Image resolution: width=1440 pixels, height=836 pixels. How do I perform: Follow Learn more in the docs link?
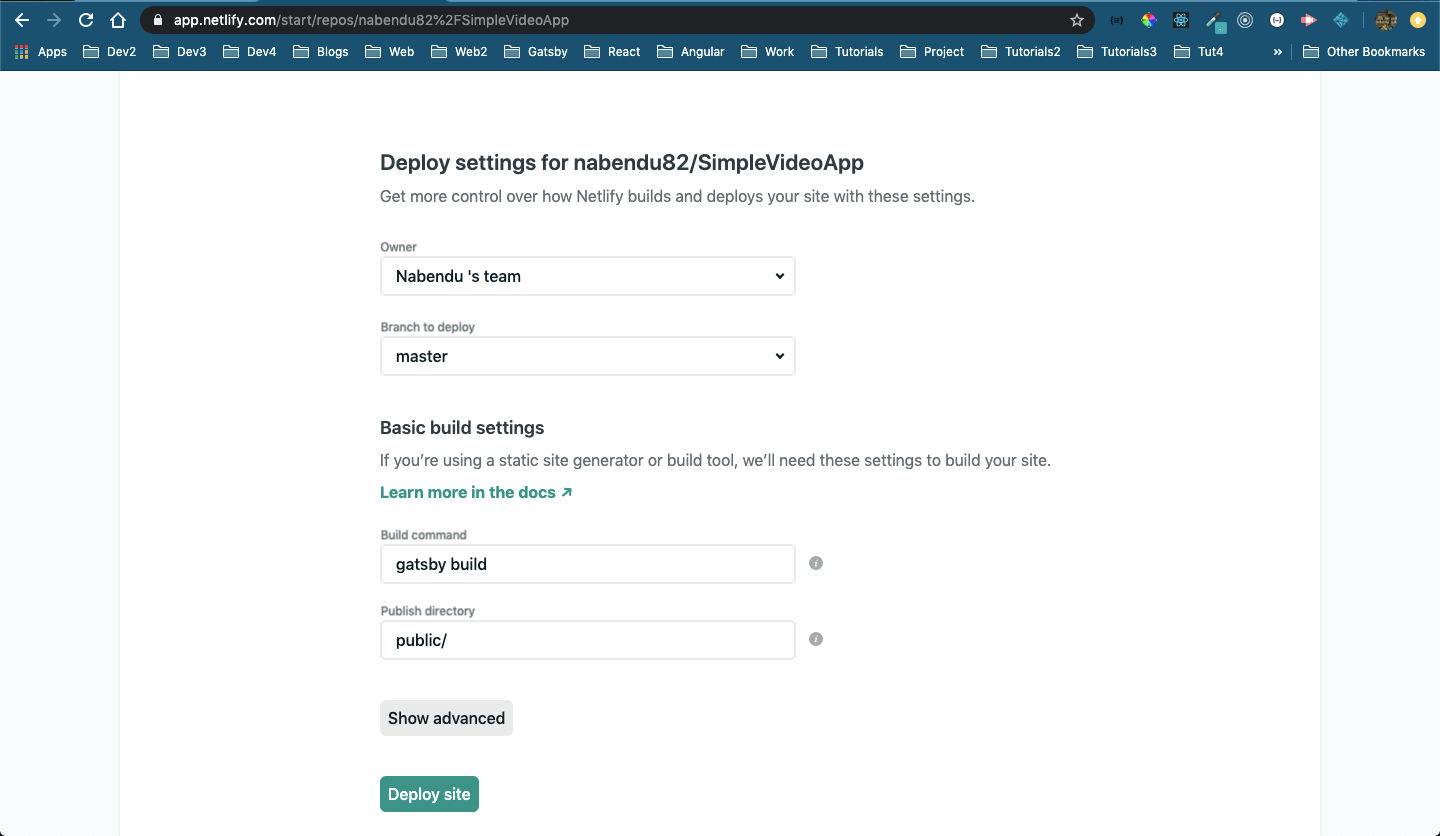[476, 492]
